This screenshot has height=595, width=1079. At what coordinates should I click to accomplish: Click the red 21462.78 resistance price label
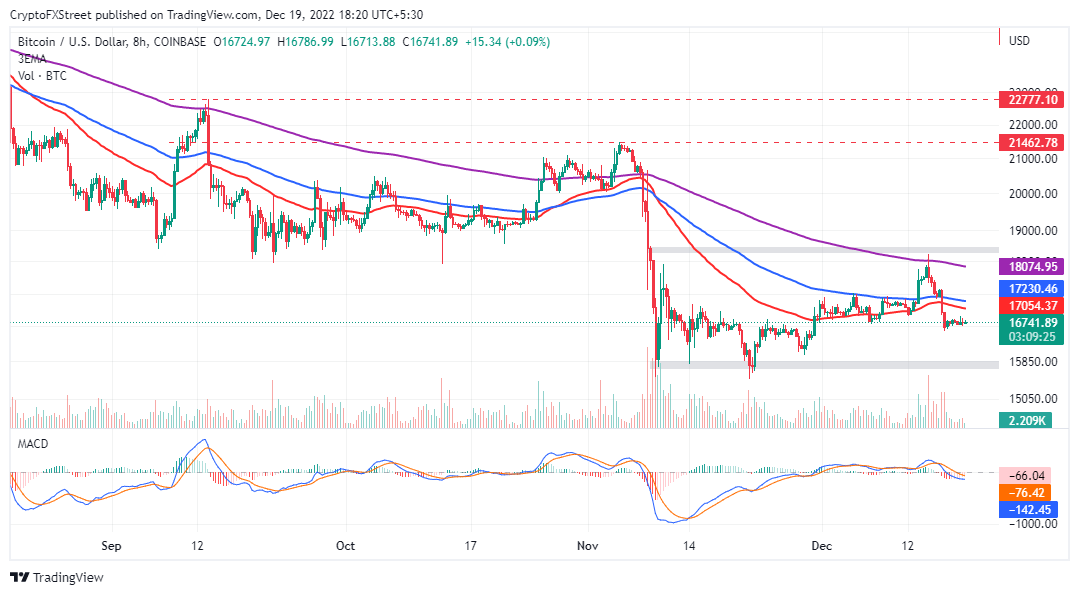(1035, 144)
